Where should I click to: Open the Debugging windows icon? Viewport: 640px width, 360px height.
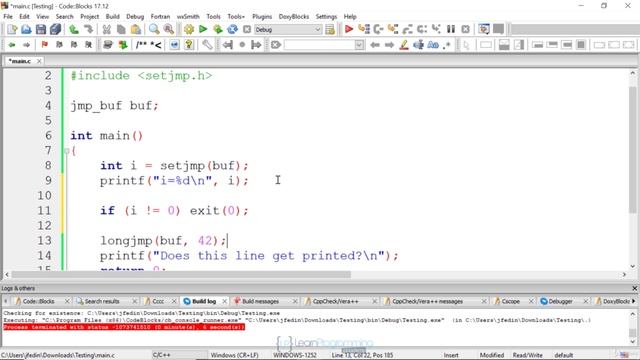click(484, 29)
